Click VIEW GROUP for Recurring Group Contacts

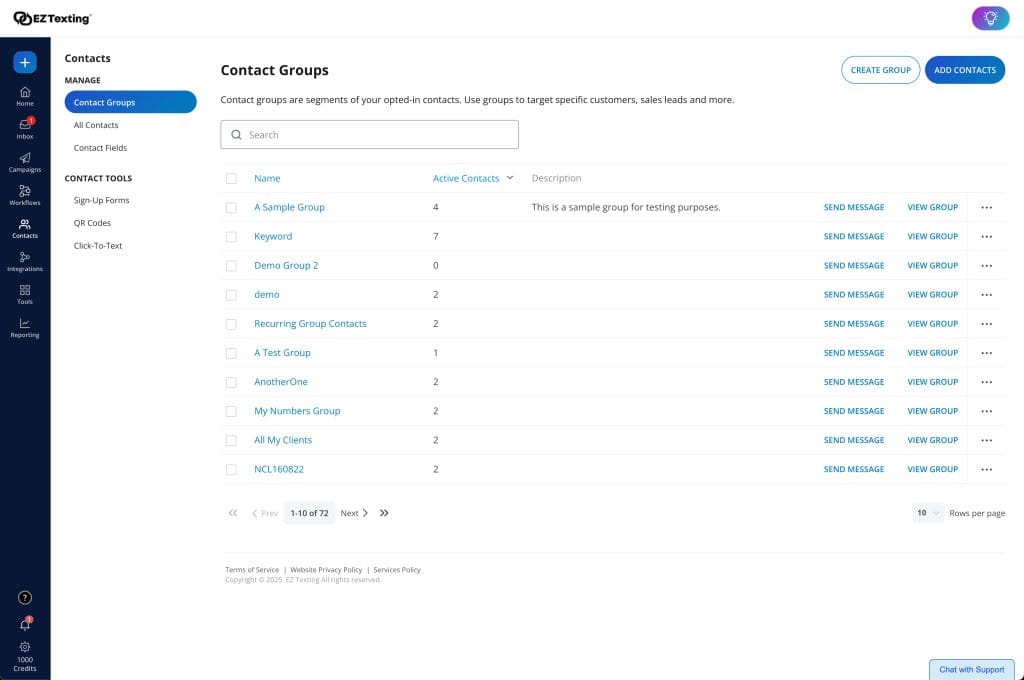932,323
